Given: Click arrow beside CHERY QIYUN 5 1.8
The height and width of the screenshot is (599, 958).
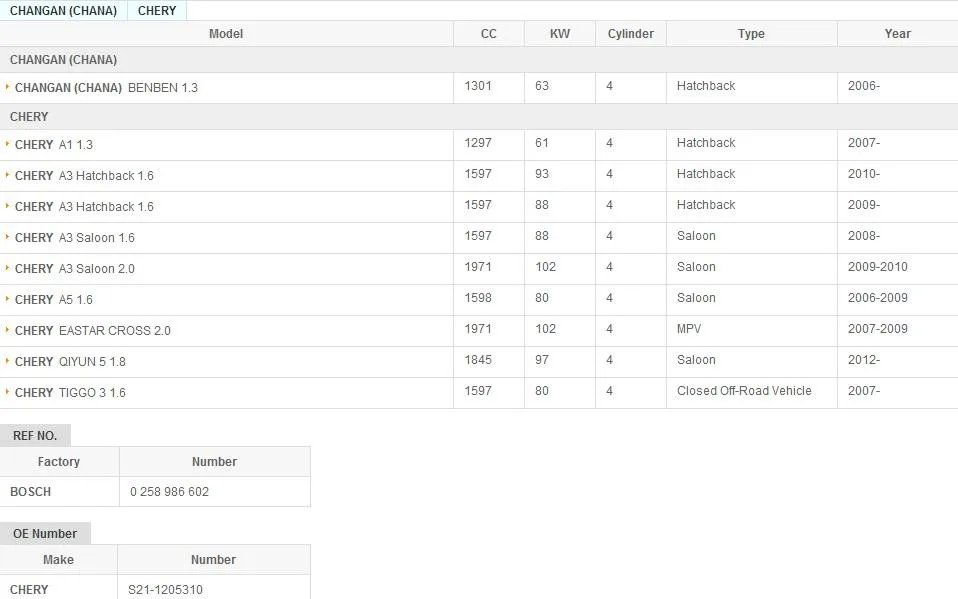Looking at the screenshot, I should tap(7, 361).
